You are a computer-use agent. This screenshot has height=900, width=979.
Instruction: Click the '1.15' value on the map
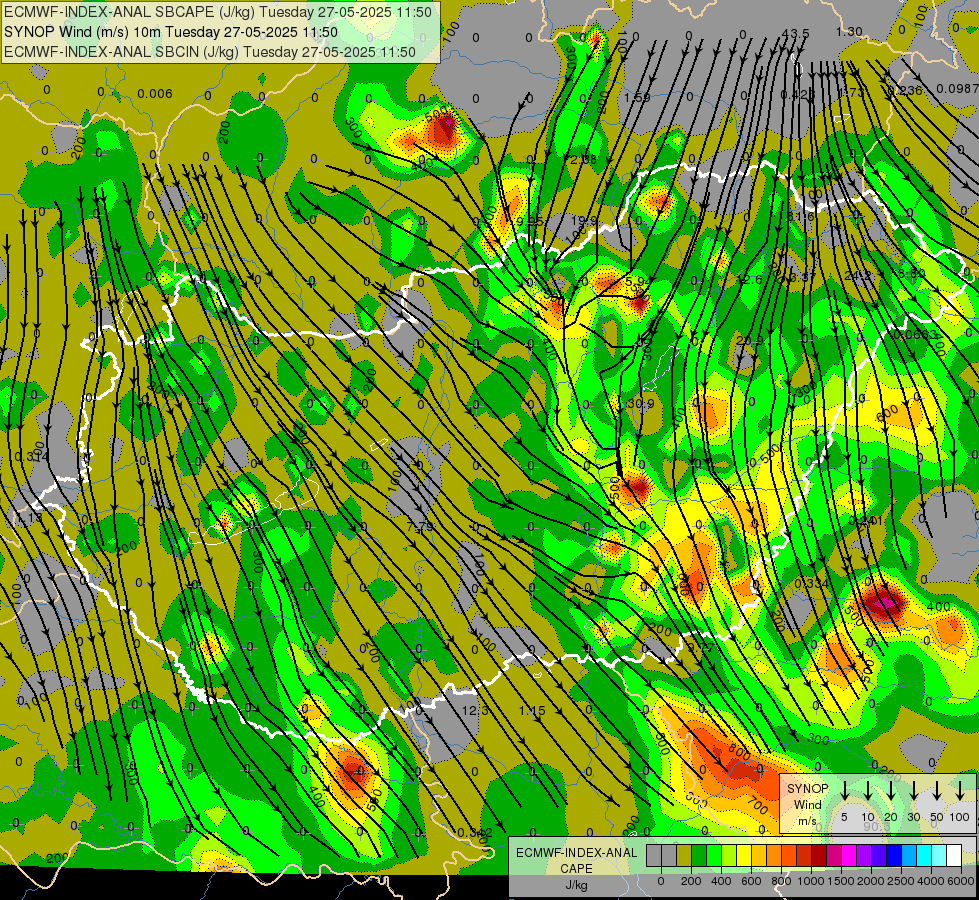point(532,711)
